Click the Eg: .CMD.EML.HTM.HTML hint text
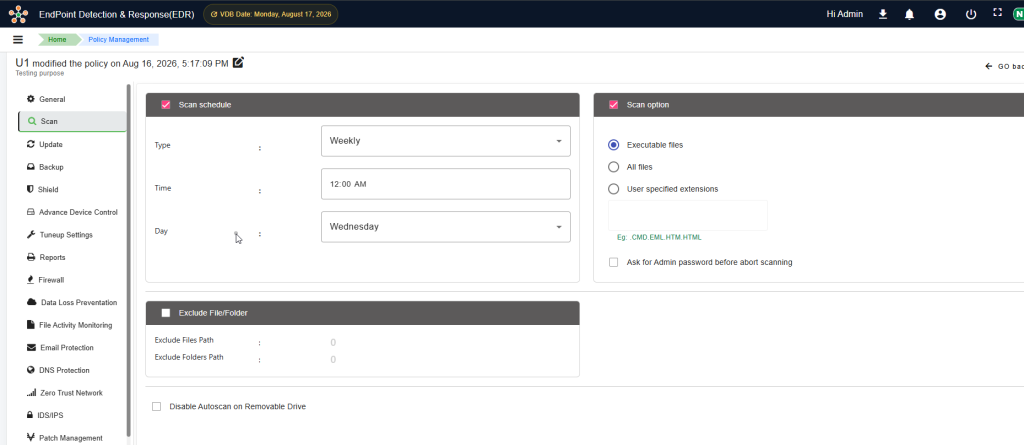The image size is (1024, 445). (659, 237)
